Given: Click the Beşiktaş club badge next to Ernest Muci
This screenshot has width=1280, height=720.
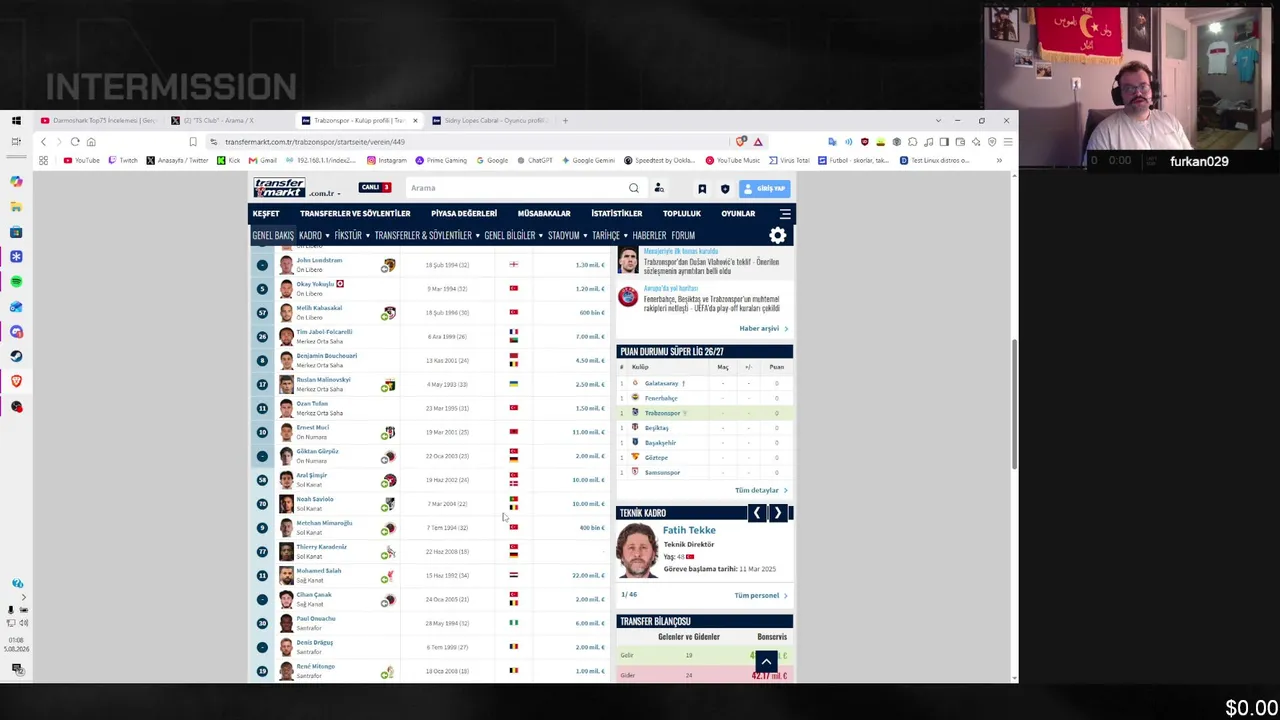Looking at the screenshot, I should [389, 432].
